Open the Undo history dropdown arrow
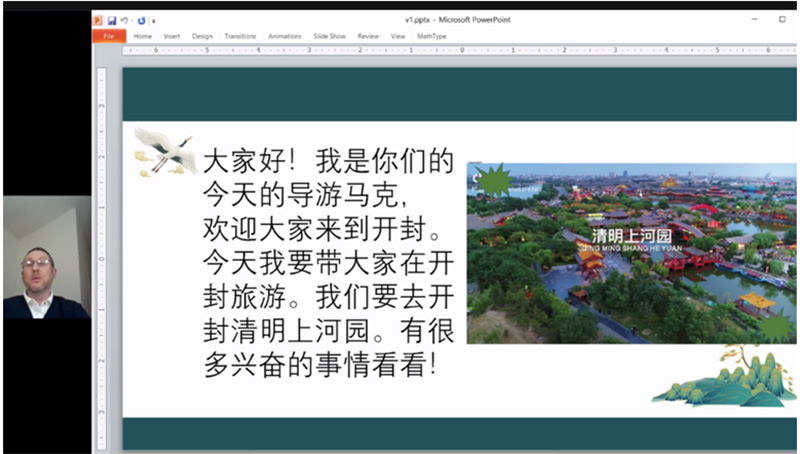800x454 pixels. point(131,20)
